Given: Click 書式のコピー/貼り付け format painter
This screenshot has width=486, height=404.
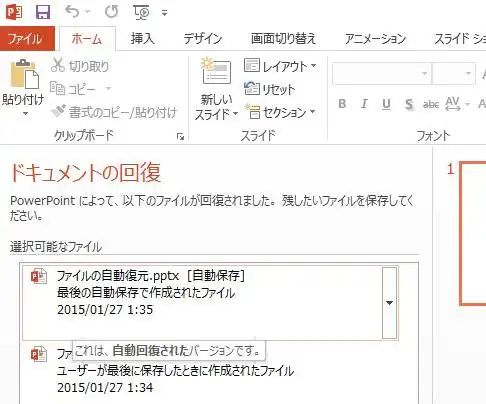Looking at the screenshot, I should click(x=114, y=112).
